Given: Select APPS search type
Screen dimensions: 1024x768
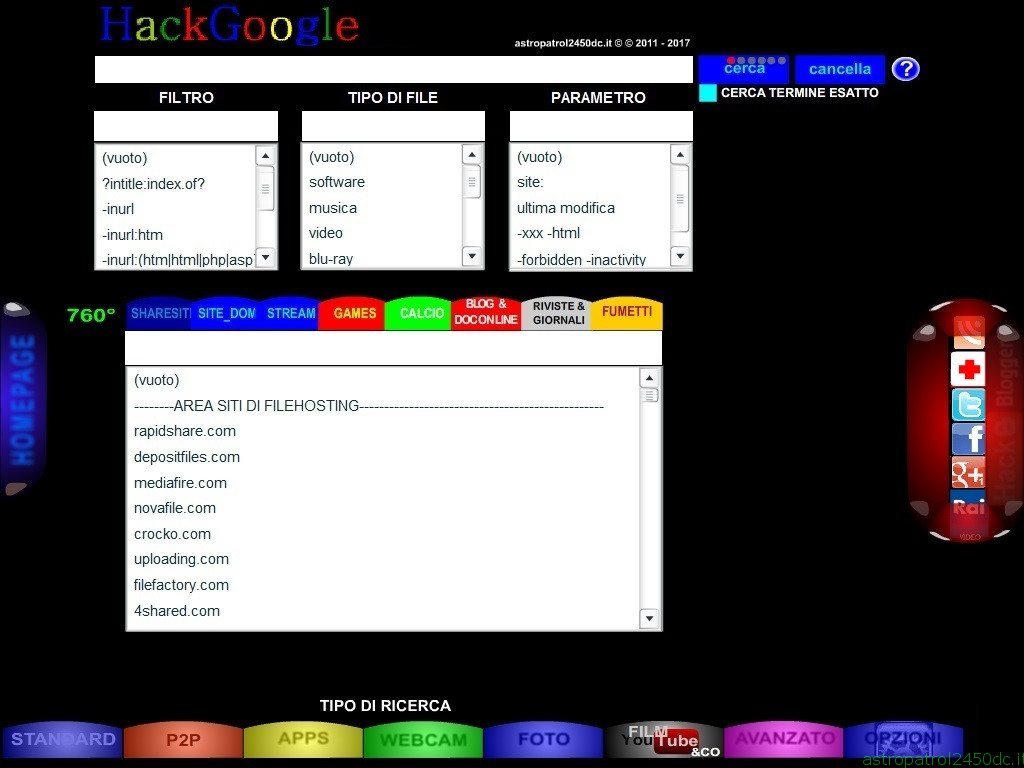Looking at the screenshot, I should (303, 739).
